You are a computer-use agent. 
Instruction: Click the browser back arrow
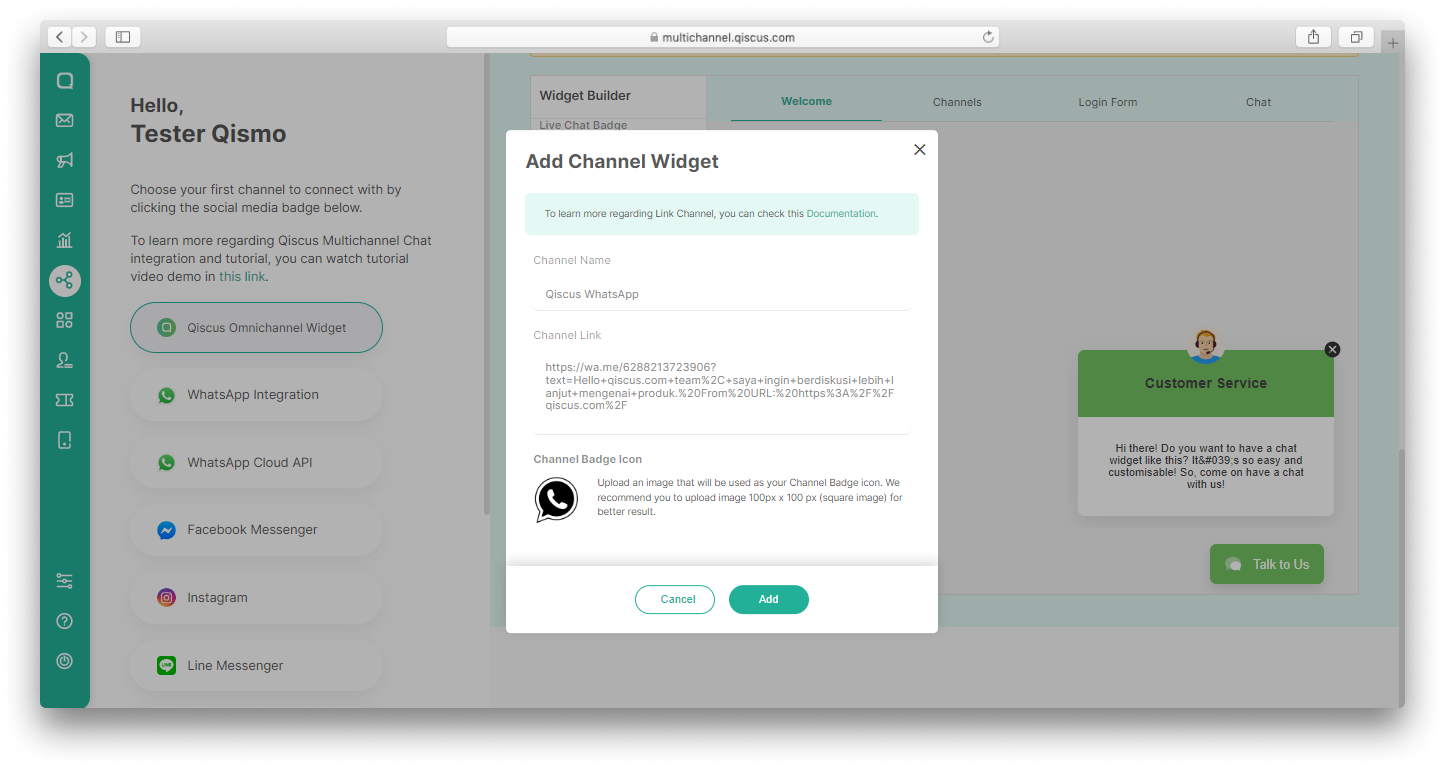(x=59, y=37)
